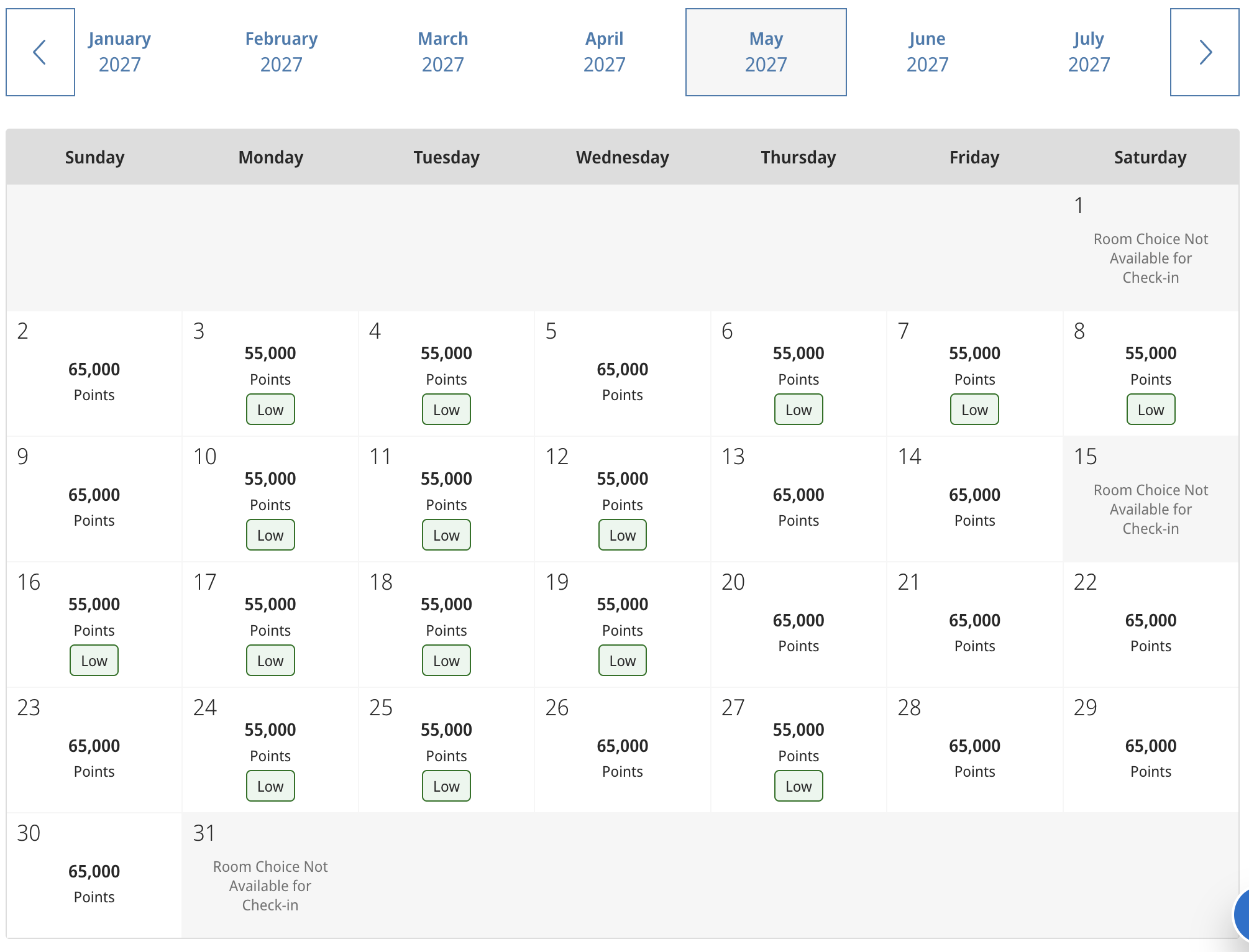Select May 11 date cell
This screenshot has height=952, width=1249.
point(446,499)
